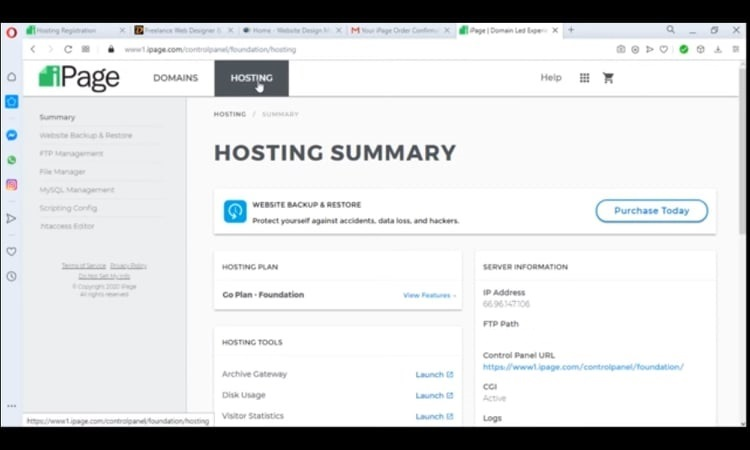Open the Control Panel URL link
Screen dimensions: 750x450
click(583, 367)
